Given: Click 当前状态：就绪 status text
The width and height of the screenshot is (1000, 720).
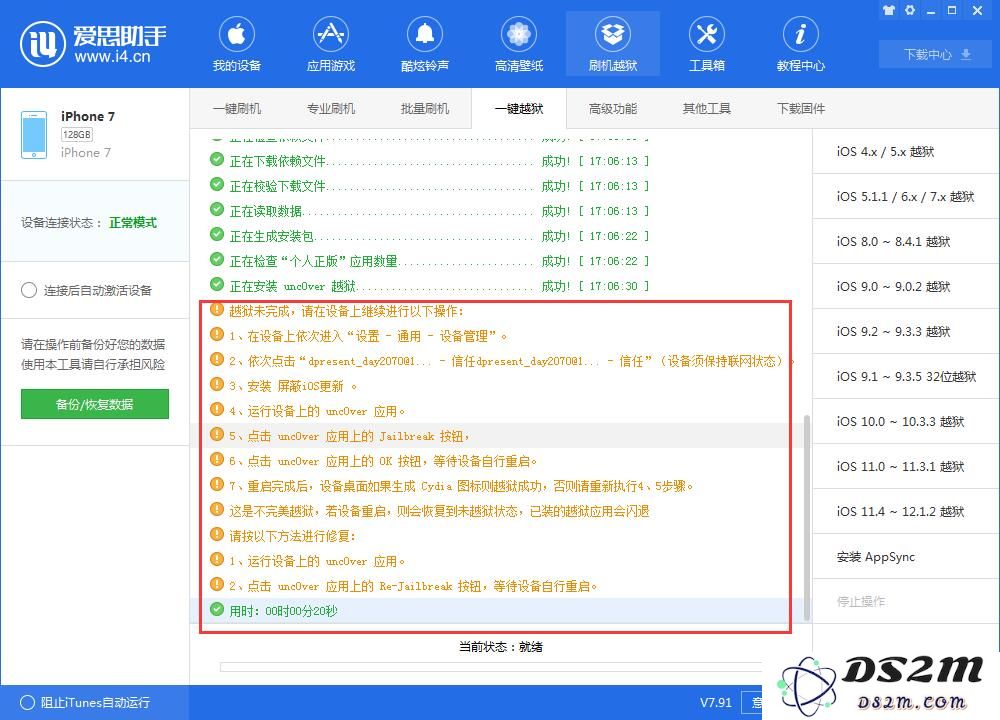Looking at the screenshot, I should (501, 647).
